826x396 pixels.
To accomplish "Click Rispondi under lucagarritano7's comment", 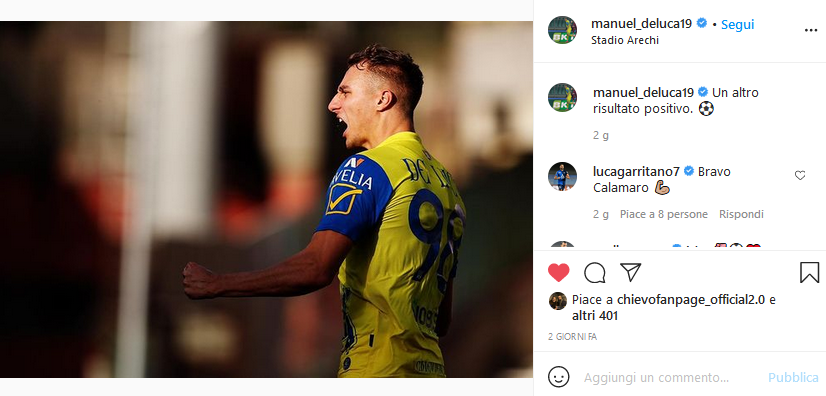I will coord(741,214).
